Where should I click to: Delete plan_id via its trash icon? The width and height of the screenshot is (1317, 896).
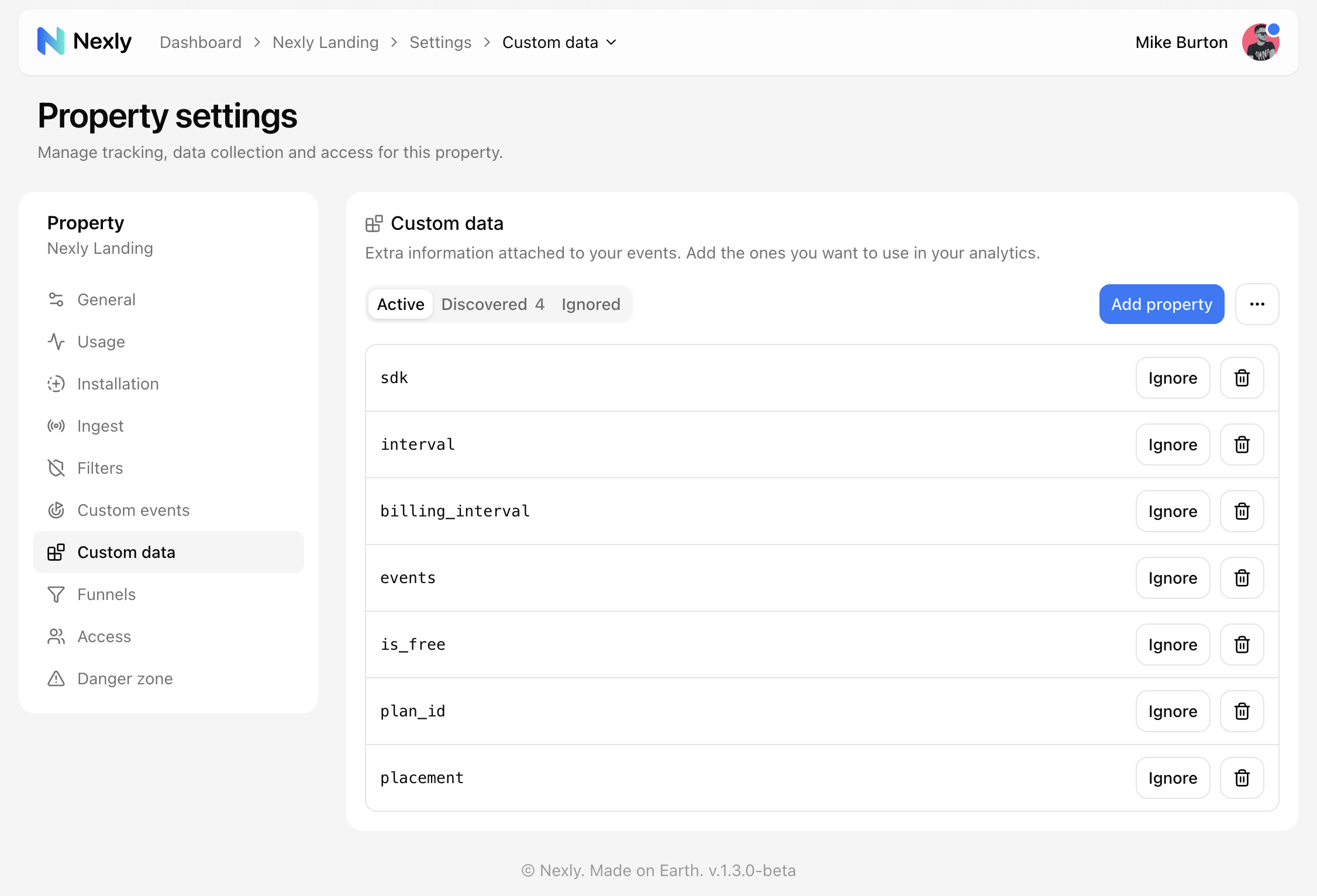(x=1242, y=711)
